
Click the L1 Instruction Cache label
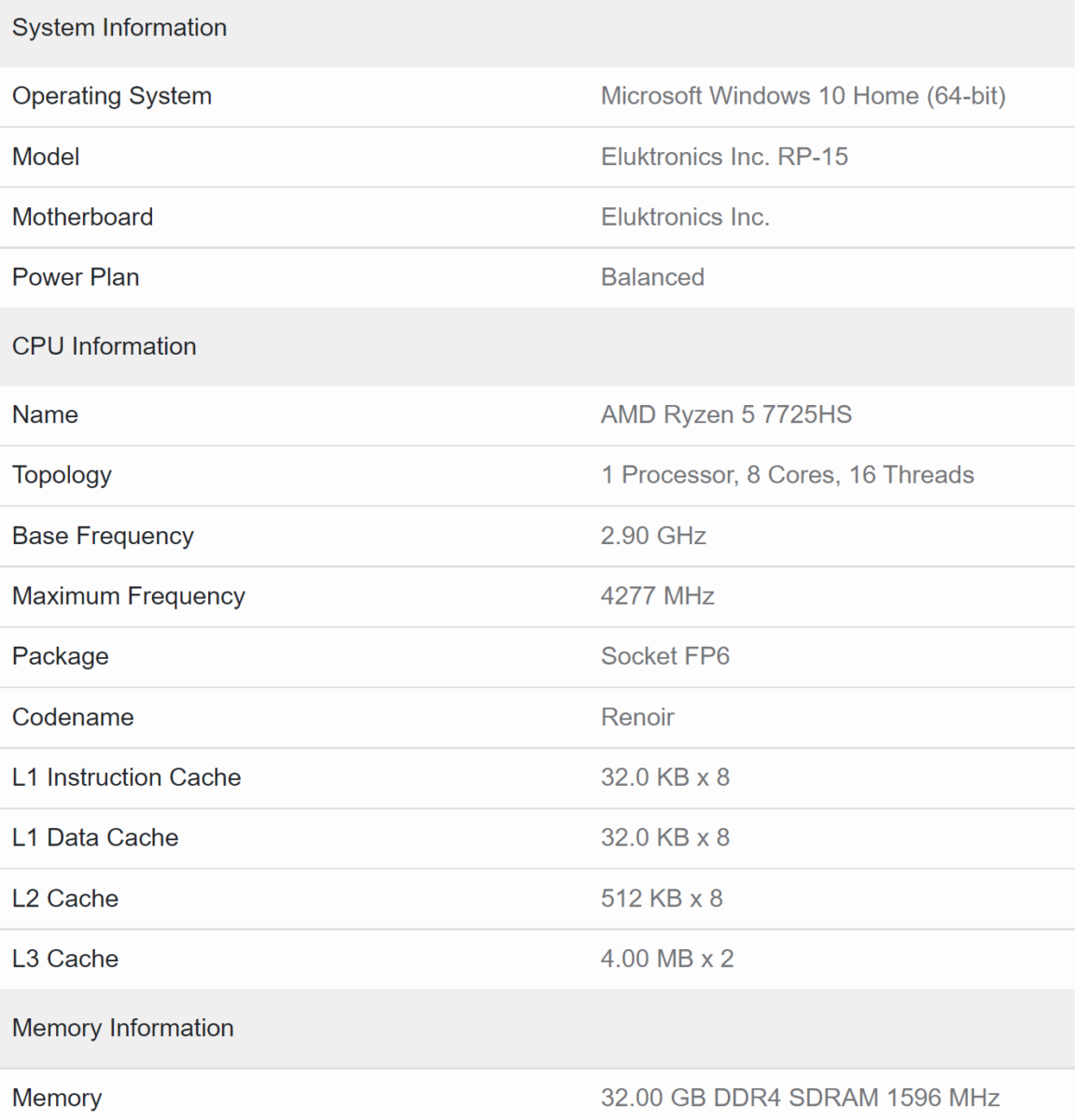[127, 777]
